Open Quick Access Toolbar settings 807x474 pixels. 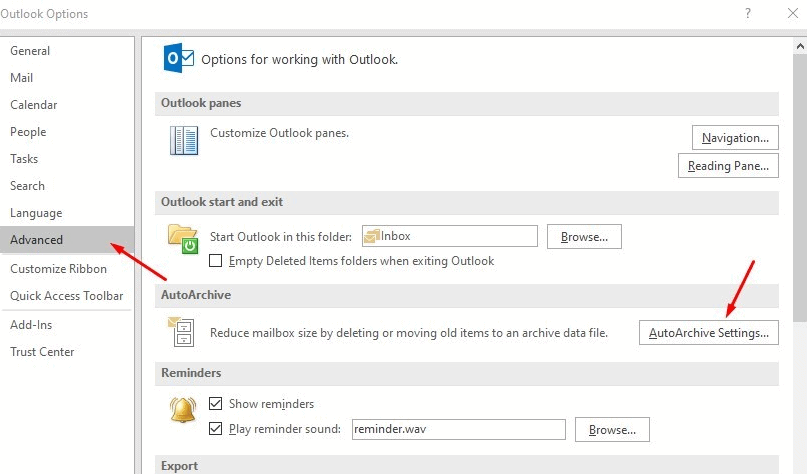click(67, 296)
